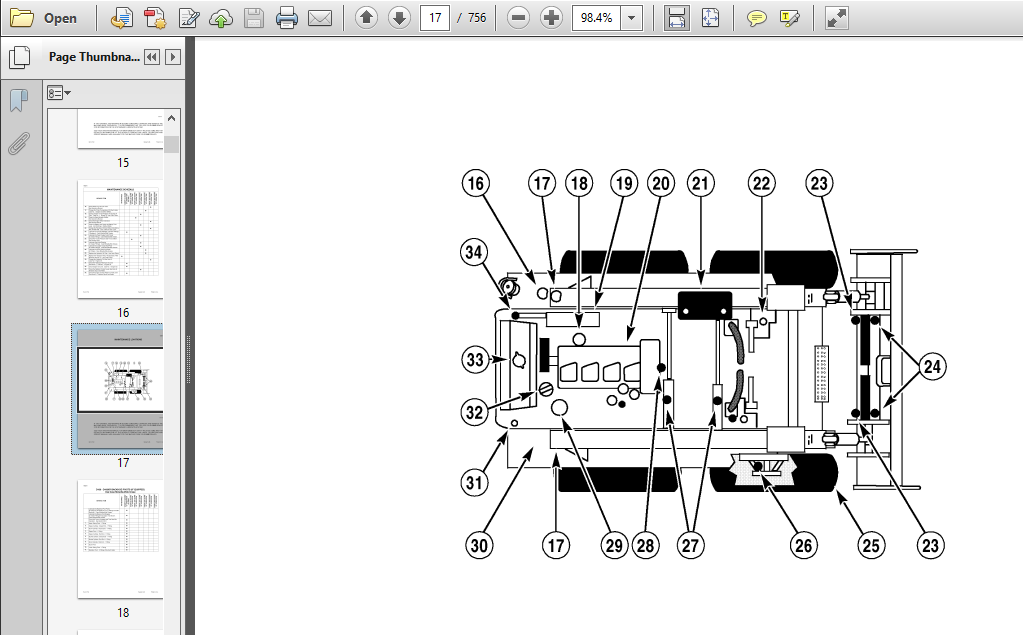Go to next page with down arrow
Viewport: 1023px width, 635px height.
(399, 18)
